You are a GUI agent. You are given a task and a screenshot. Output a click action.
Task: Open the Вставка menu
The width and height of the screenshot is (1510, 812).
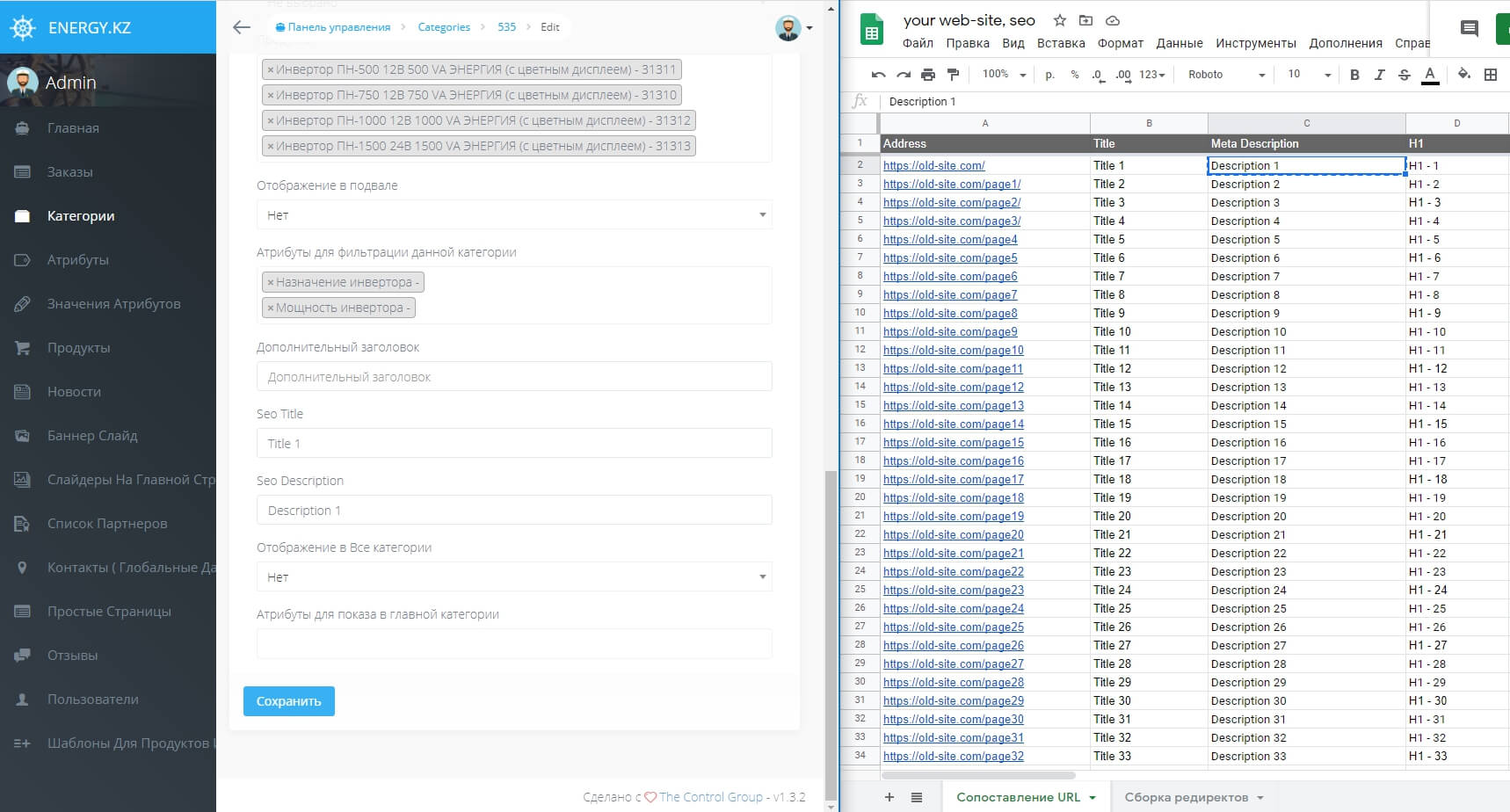(x=1061, y=43)
